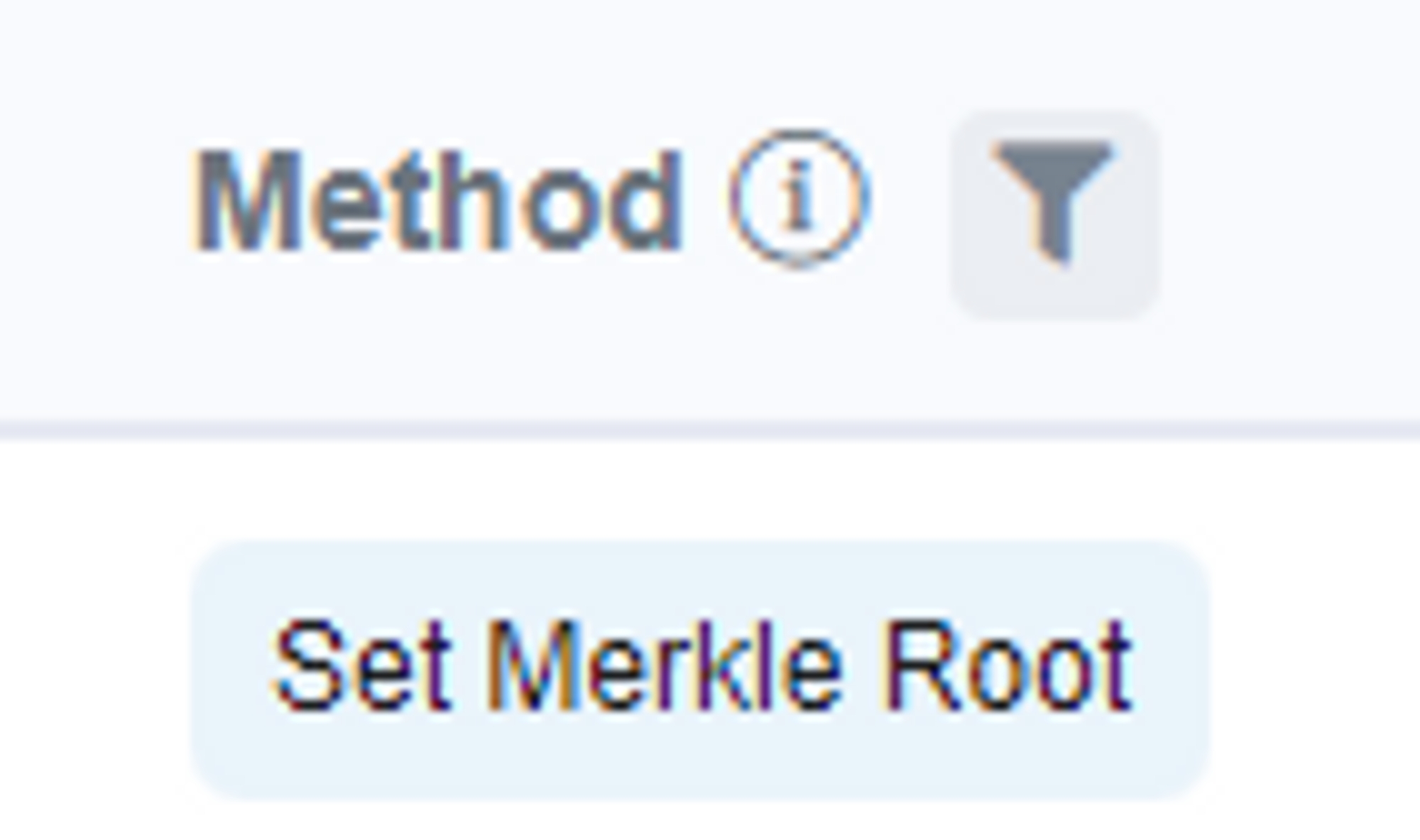Select the Set Merkle Root method badge
This screenshot has width=1420, height=840.
pos(701,669)
